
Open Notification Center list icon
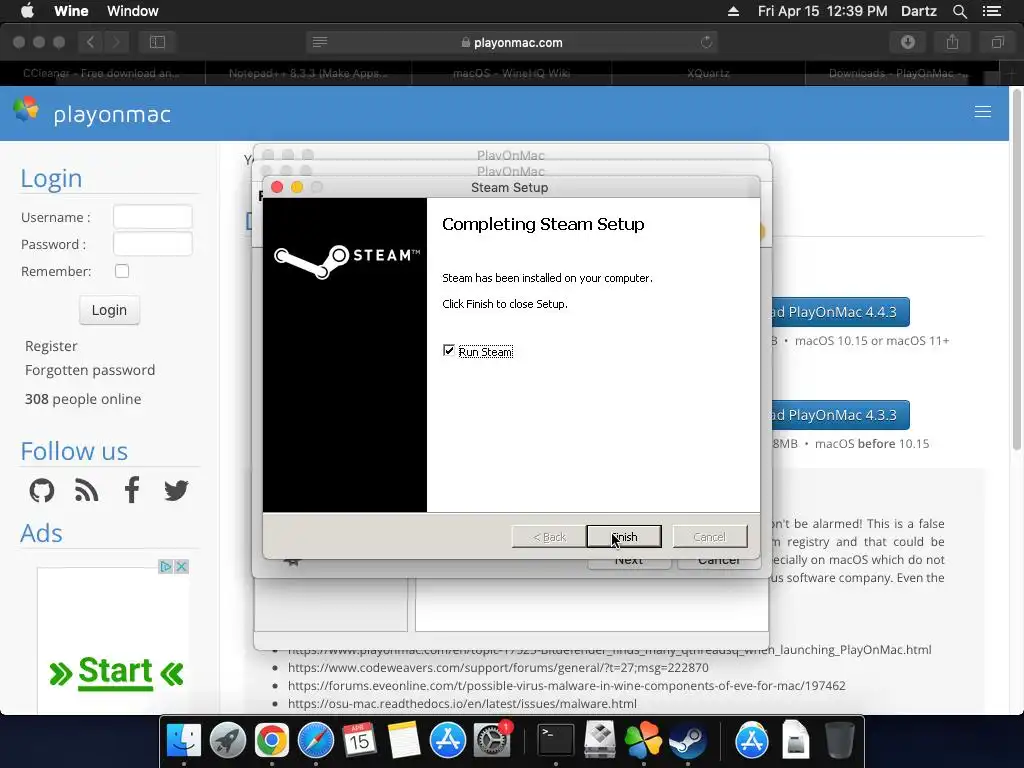coord(991,11)
